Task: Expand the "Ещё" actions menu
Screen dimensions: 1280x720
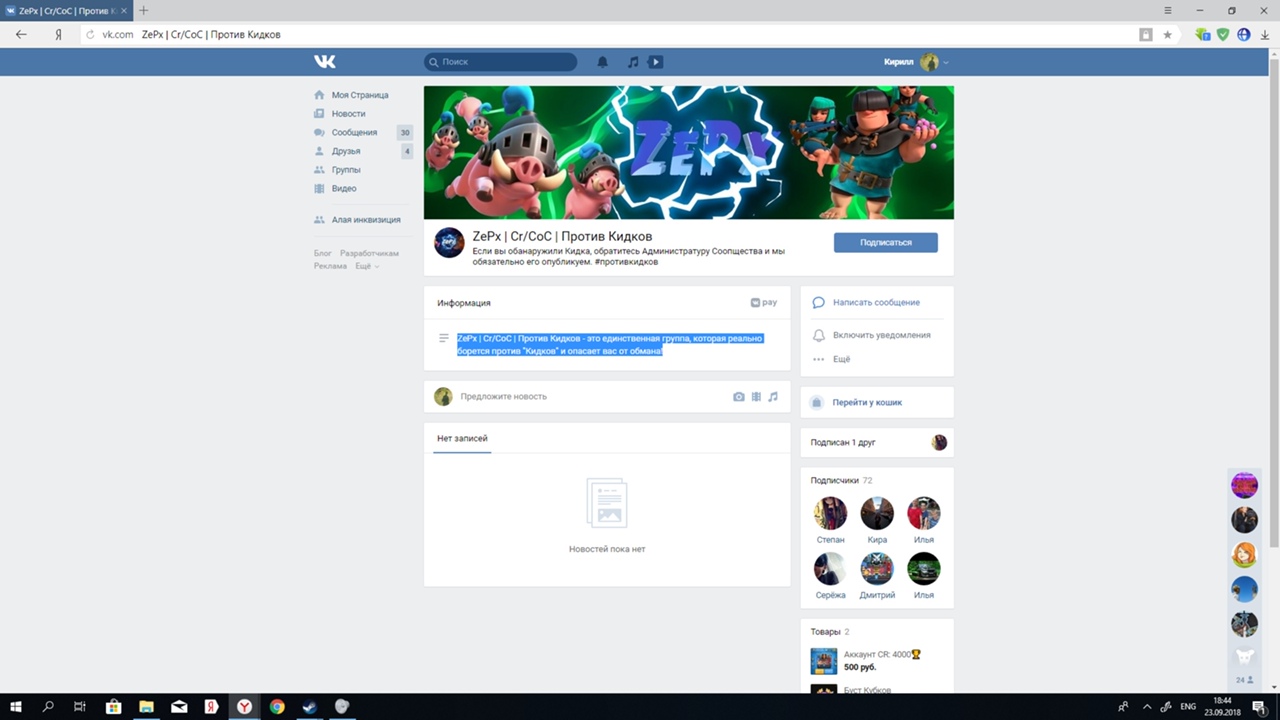Action: point(840,359)
